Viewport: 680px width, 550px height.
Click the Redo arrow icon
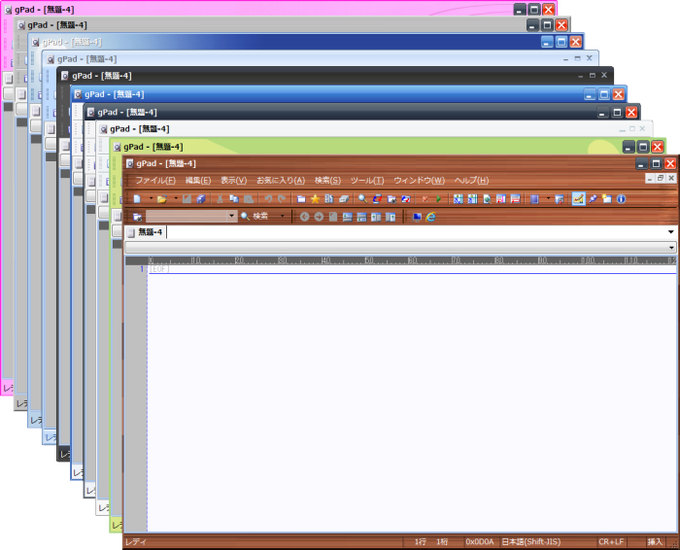tap(282, 199)
